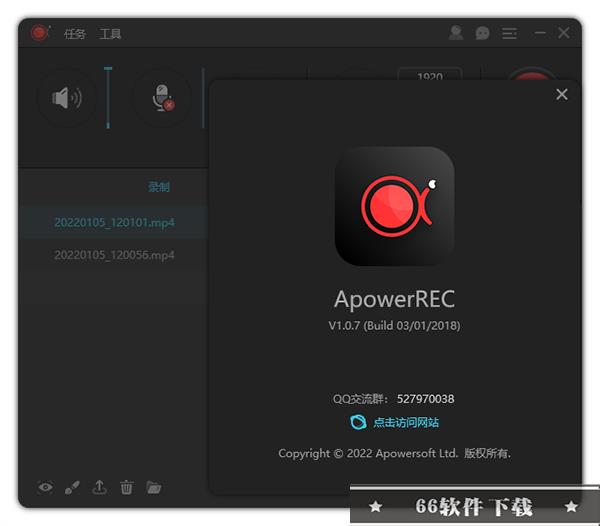Open the user account icon
Image resolution: width=600 pixels, height=526 pixels.
click(x=455, y=33)
